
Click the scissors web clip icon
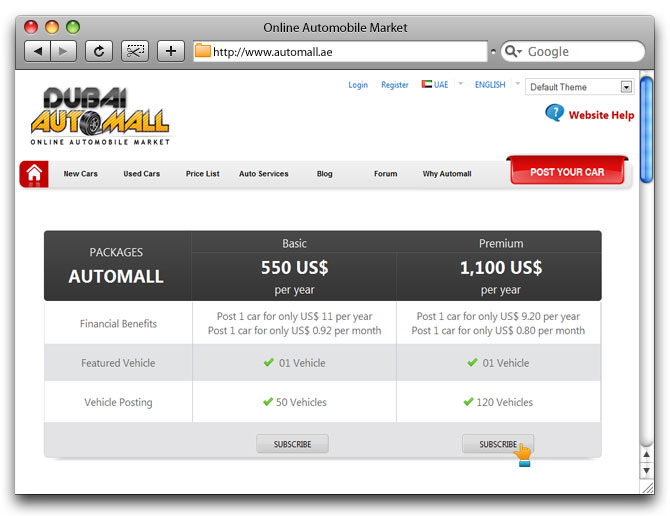[x=135, y=51]
